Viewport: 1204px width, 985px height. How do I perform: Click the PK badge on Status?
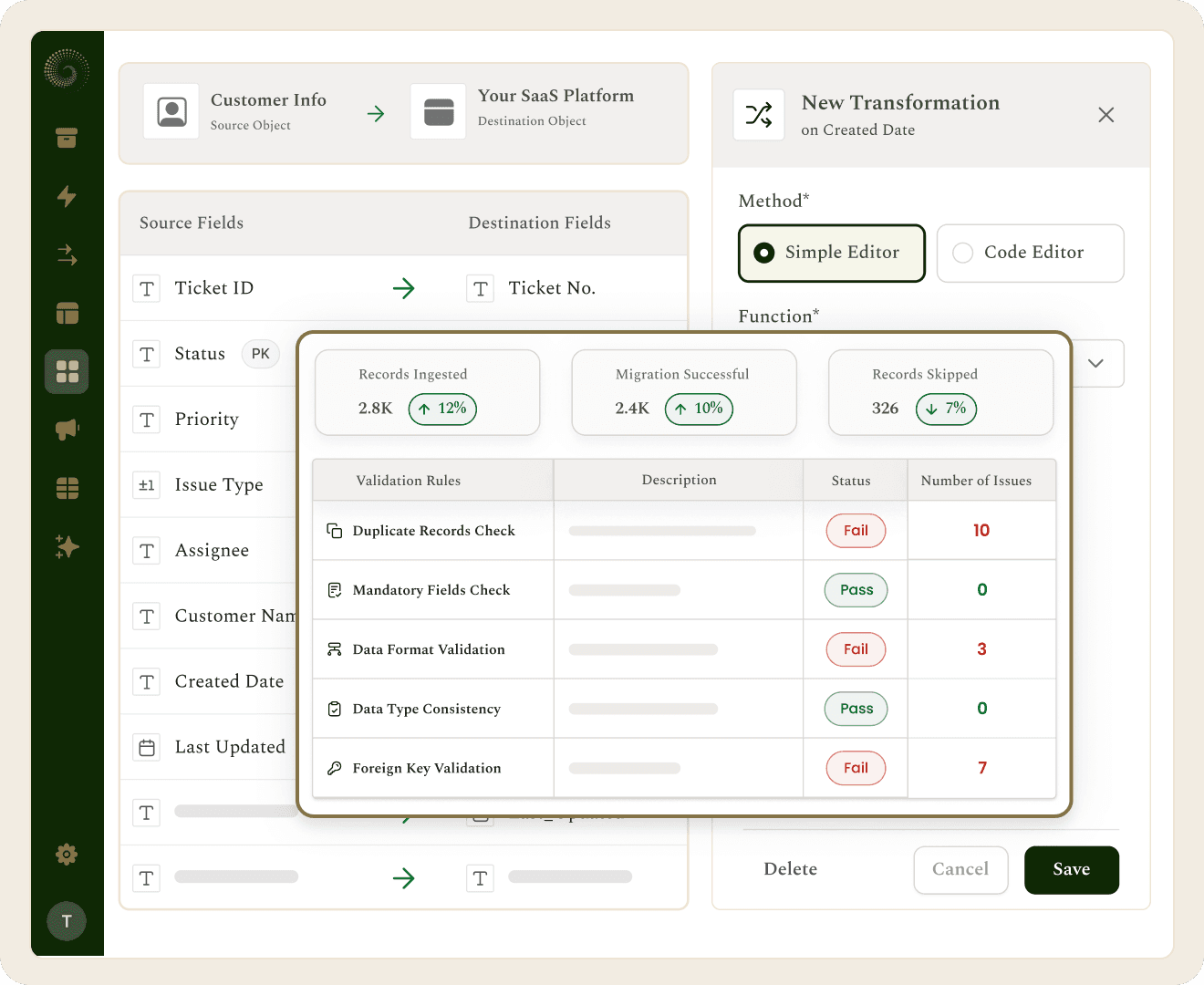click(x=261, y=354)
